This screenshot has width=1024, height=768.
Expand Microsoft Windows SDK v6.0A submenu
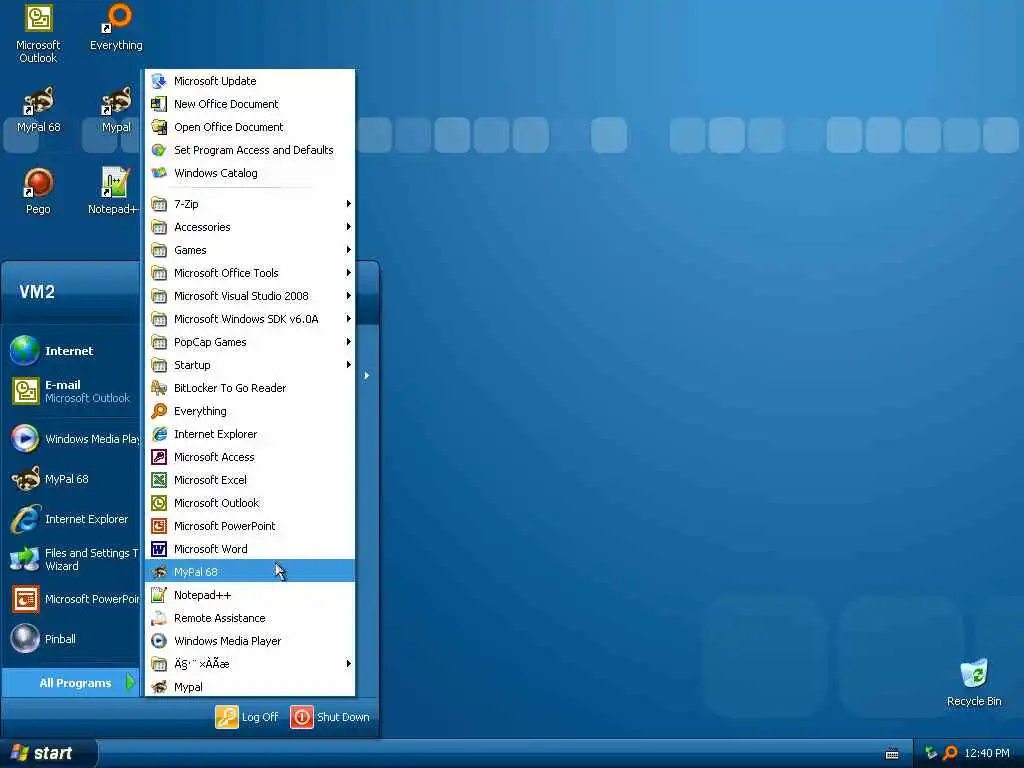250,319
